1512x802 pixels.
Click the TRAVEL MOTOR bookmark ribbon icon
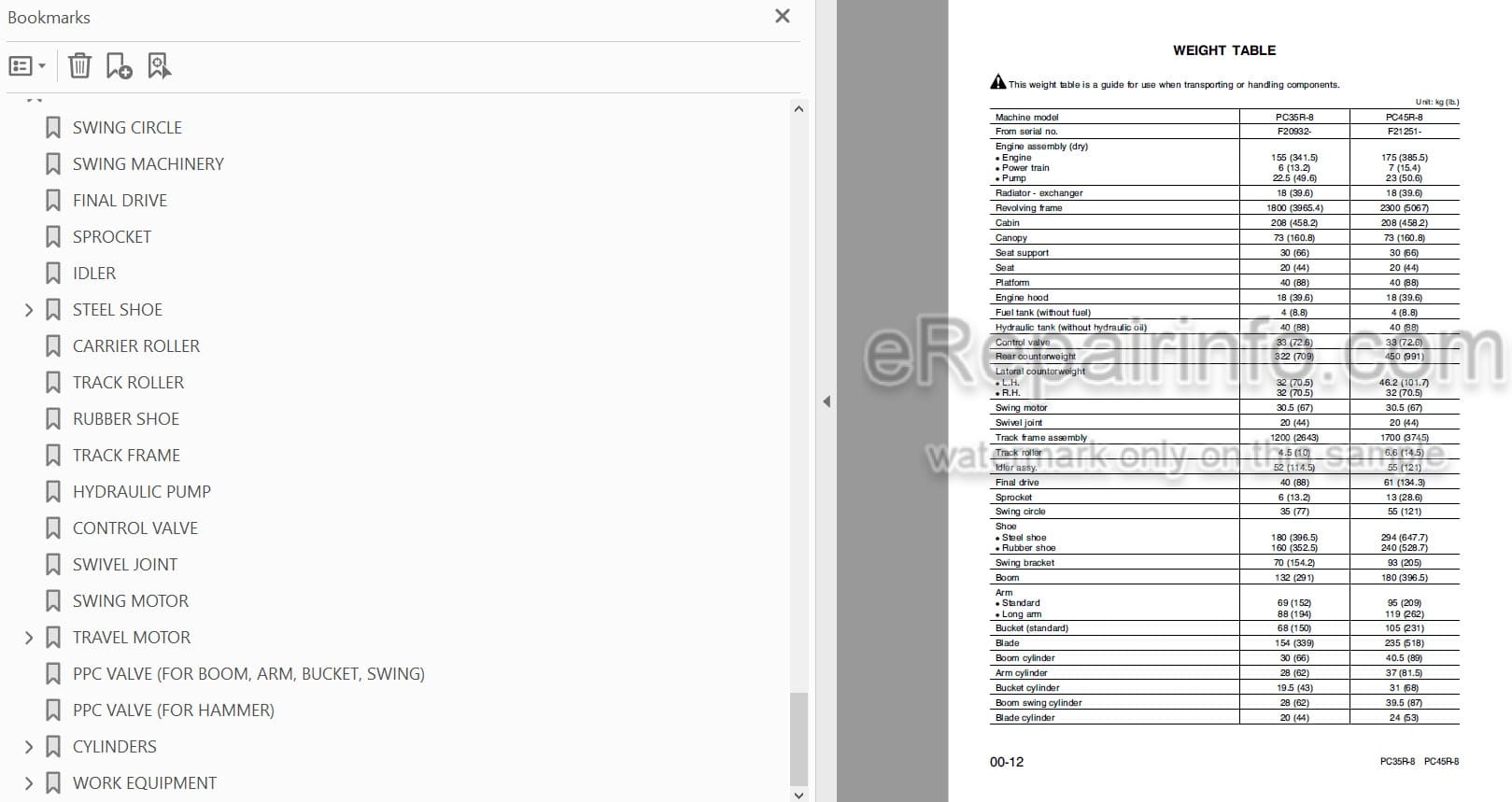point(53,638)
